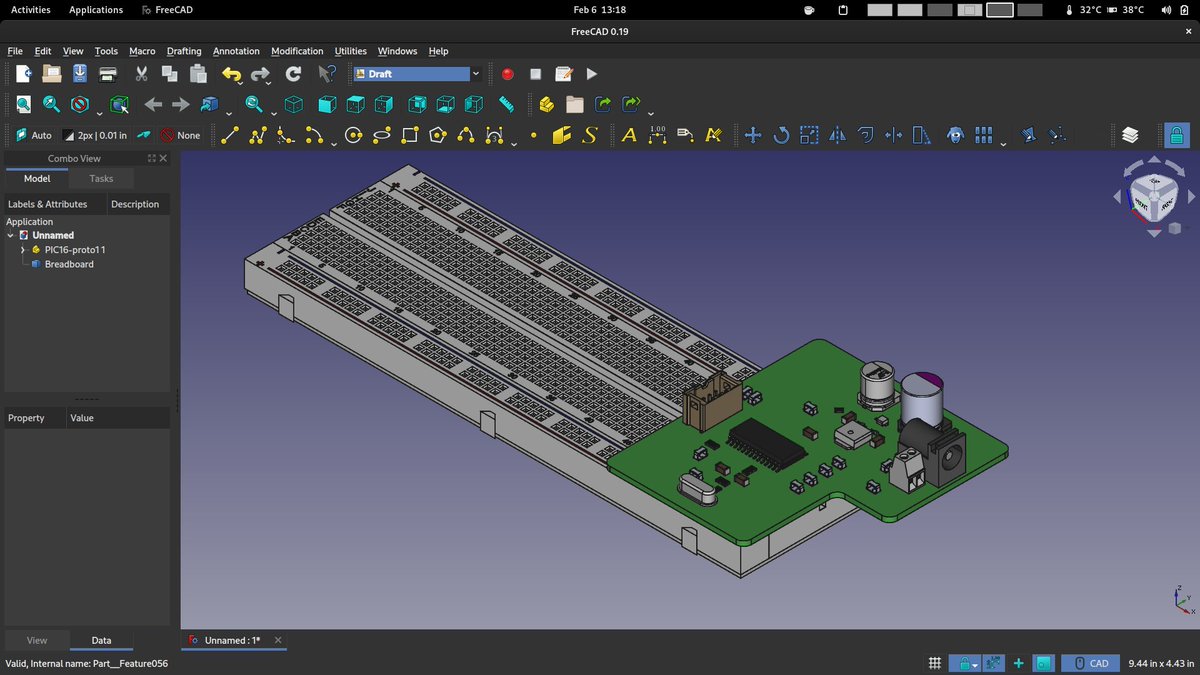Viewport: 1200px width, 675px height.
Task: Select the Draft Text annotation tool
Action: pos(629,135)
